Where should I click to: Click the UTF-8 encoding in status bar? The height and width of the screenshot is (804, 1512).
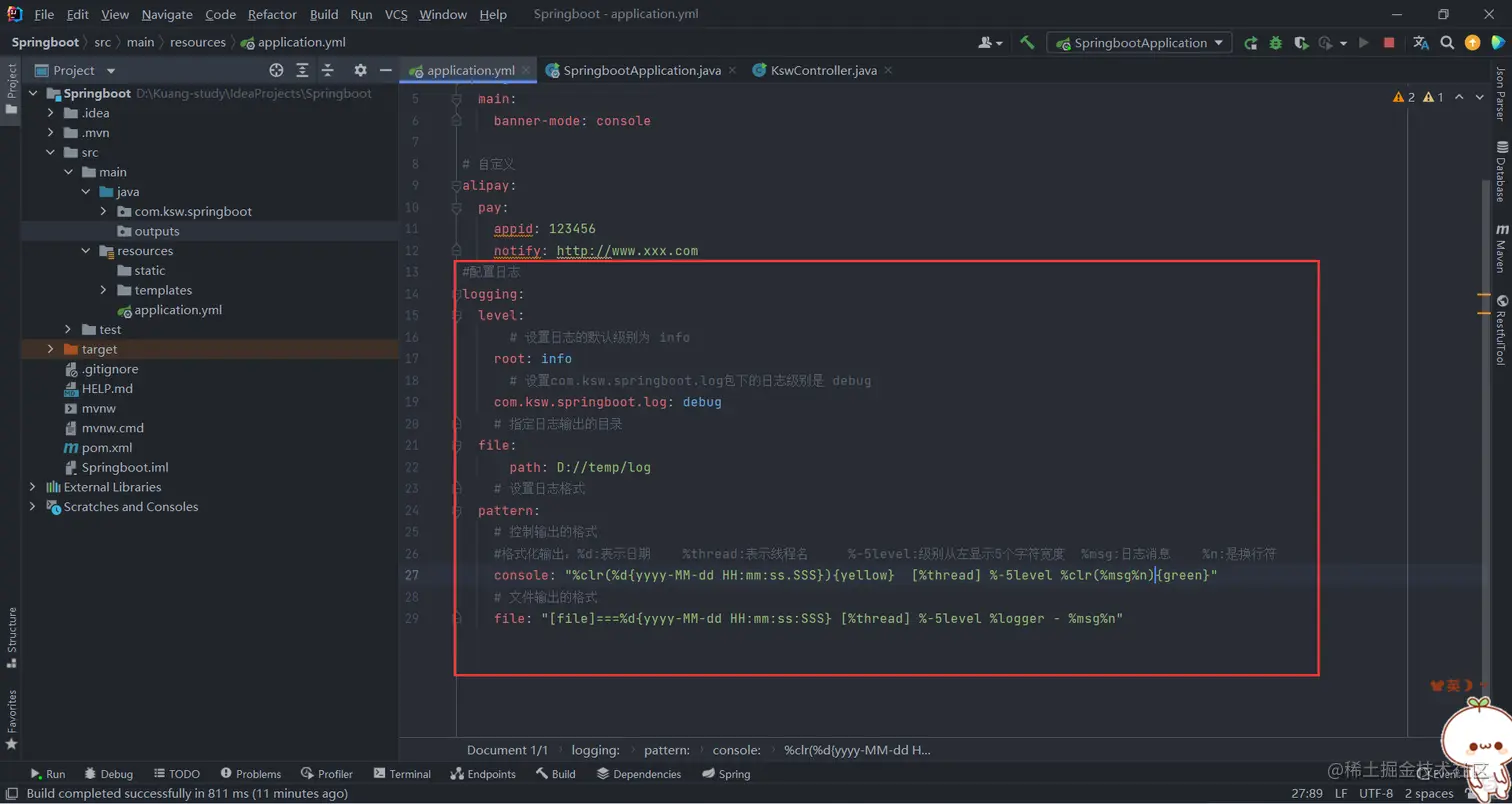click(x=1375, y=793)
